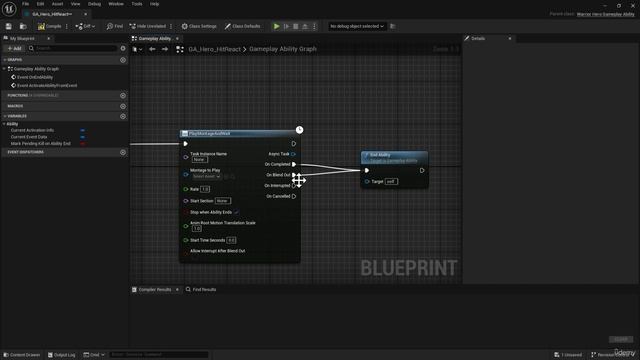
Task: Open Class Settings
Action: pos(199,26)
